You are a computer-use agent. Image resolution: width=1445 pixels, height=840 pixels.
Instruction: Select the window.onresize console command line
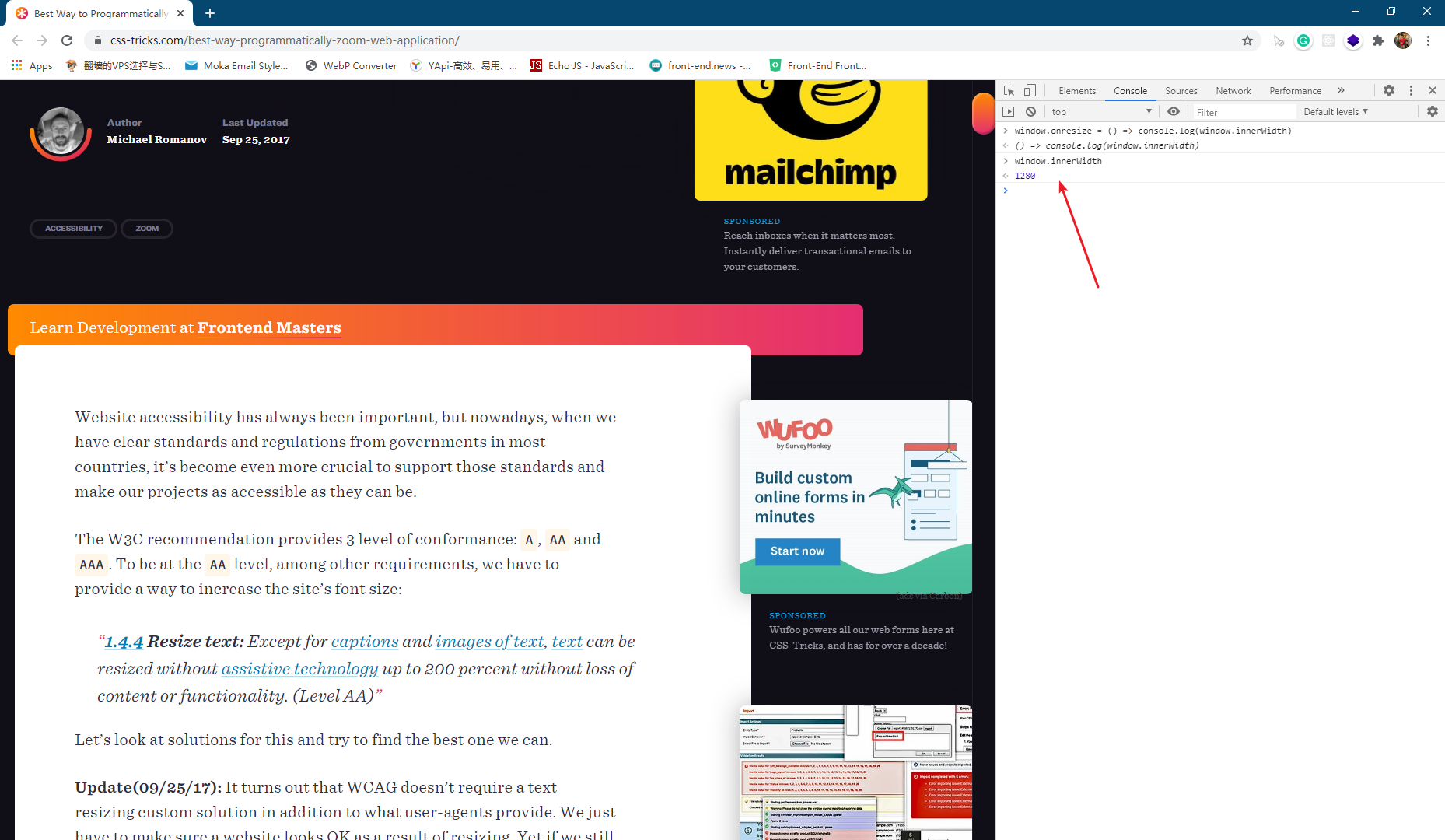point(1153,131)
